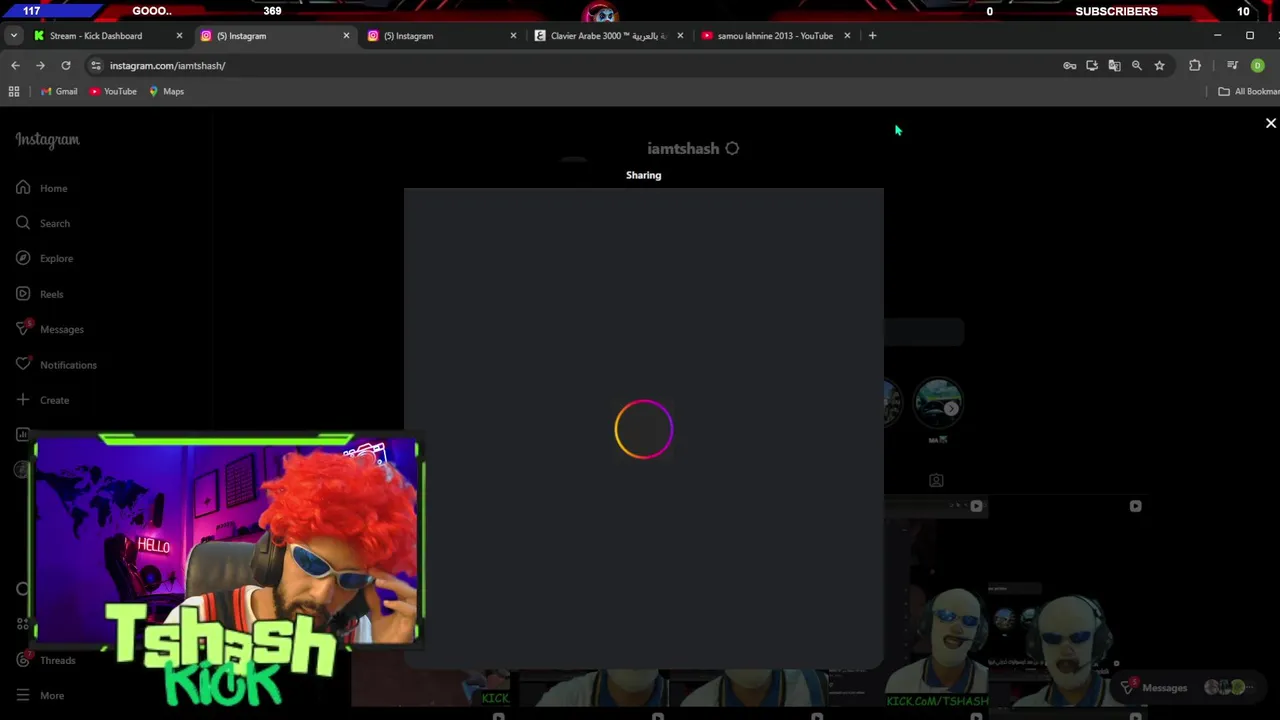This screenshot has width=1280, height=720.
Task: Open the browser zoom icon
Action: pyautogui.click(x=1136, y=65)
